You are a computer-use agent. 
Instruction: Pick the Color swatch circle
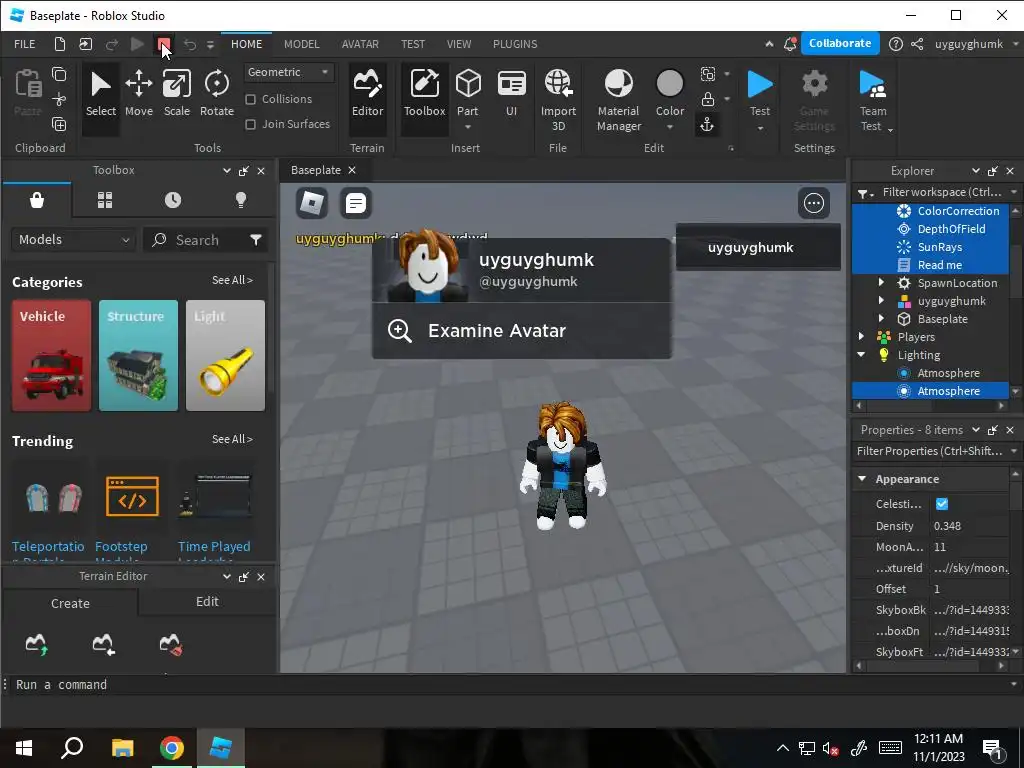pos(669,84)
